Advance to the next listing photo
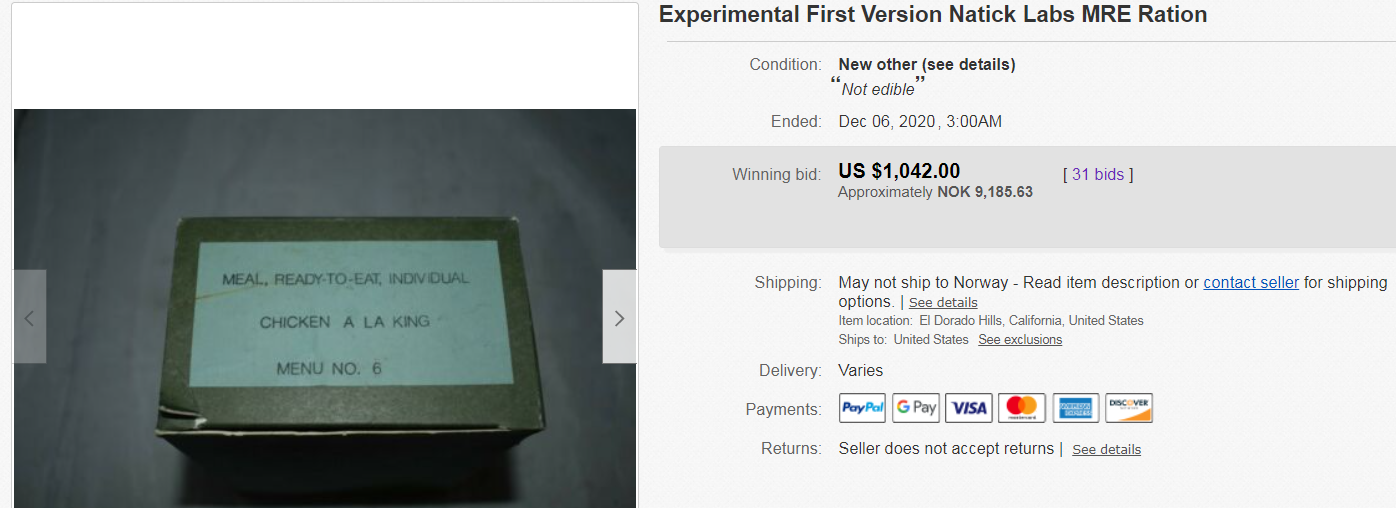This screenshot has height=508, width=1396. coord(619,317)
